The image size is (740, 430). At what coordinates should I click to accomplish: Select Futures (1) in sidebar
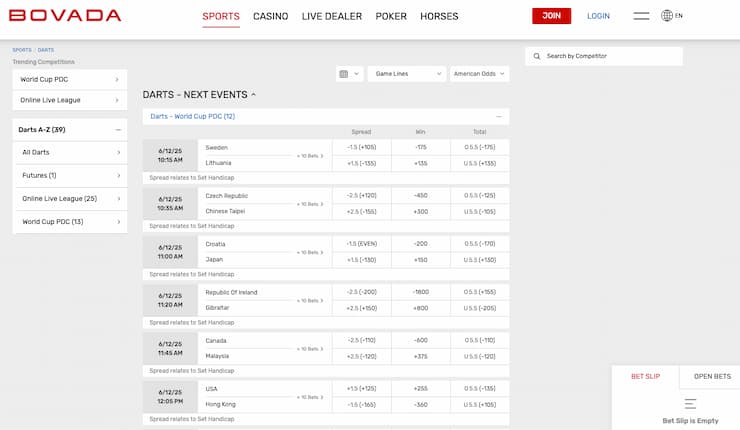pos(71,175)
